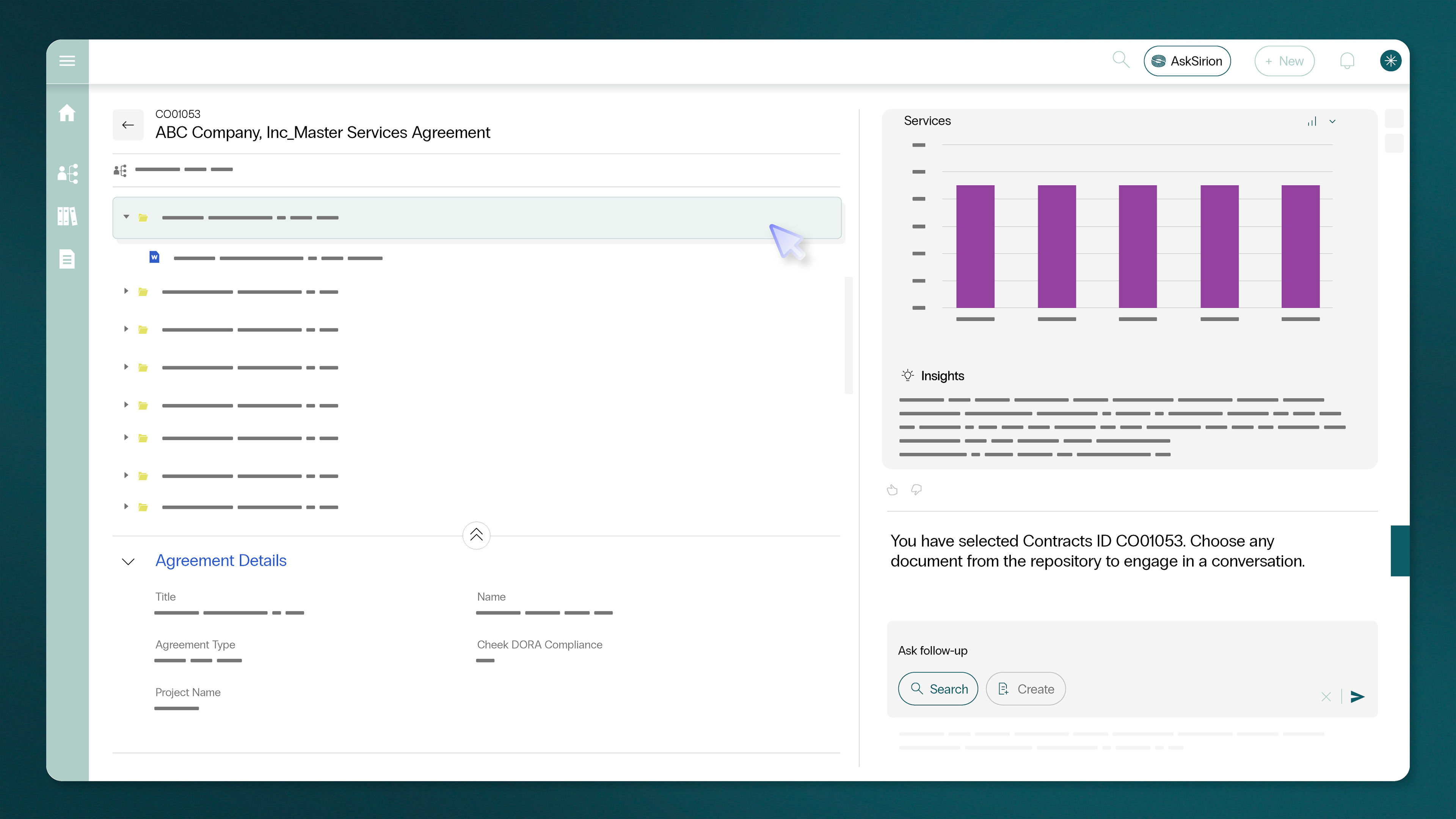Open the hierarchy people icon in sidebar
1456x819 pixels.
pos(67,174)
